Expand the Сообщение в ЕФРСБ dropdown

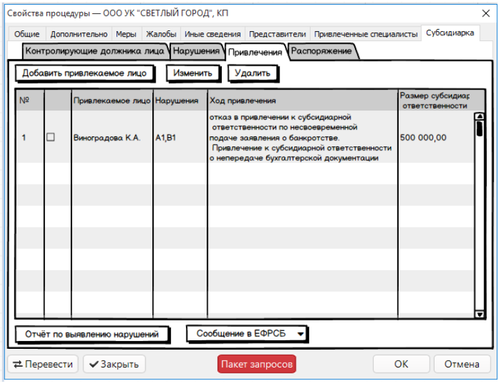point(247,334)
